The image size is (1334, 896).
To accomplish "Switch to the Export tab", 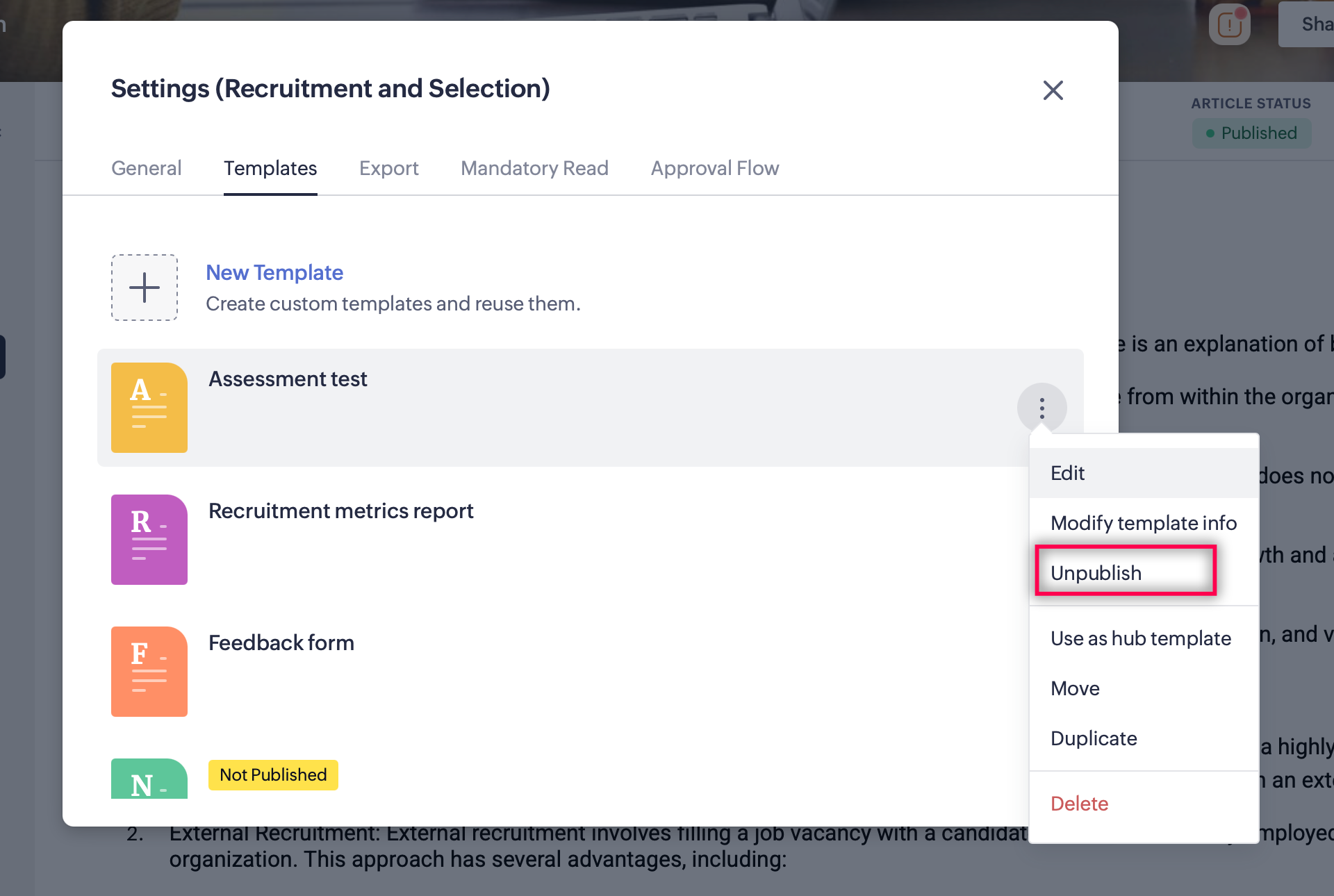I will pos(388,168).
